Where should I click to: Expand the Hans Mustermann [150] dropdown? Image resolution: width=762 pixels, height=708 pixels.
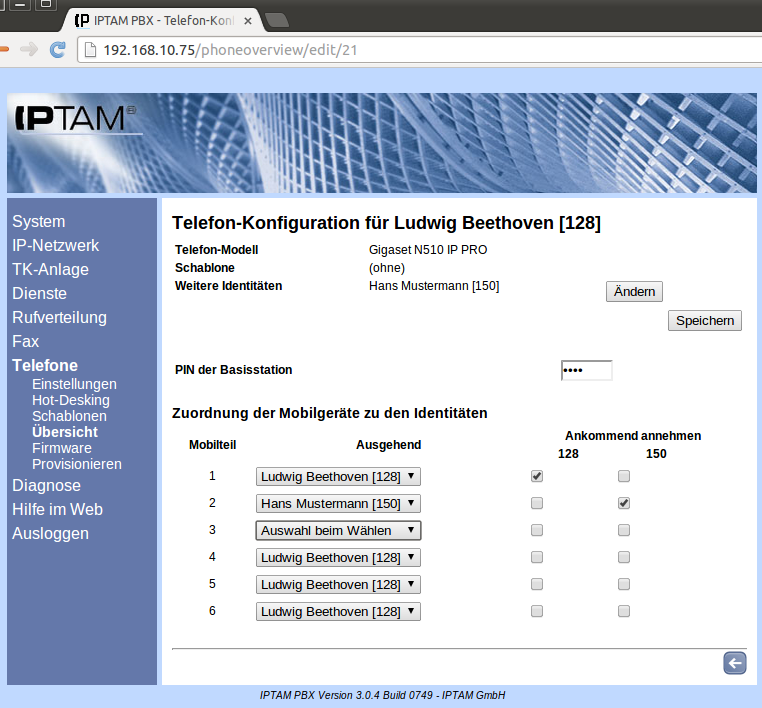tap(338, 504)
